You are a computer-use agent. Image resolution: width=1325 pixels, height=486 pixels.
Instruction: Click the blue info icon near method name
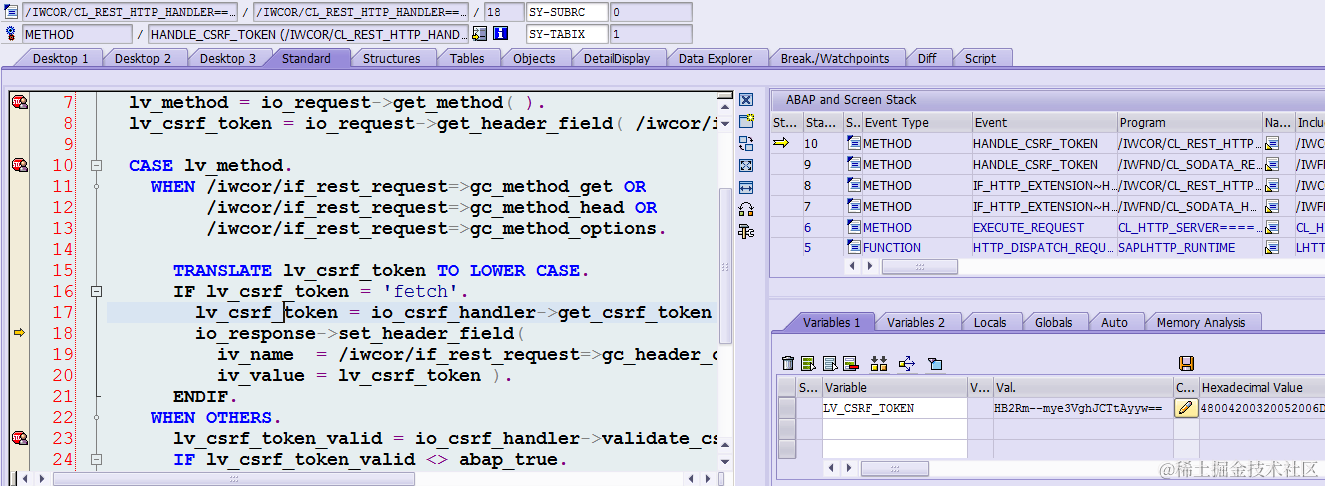tap(501, 33)
